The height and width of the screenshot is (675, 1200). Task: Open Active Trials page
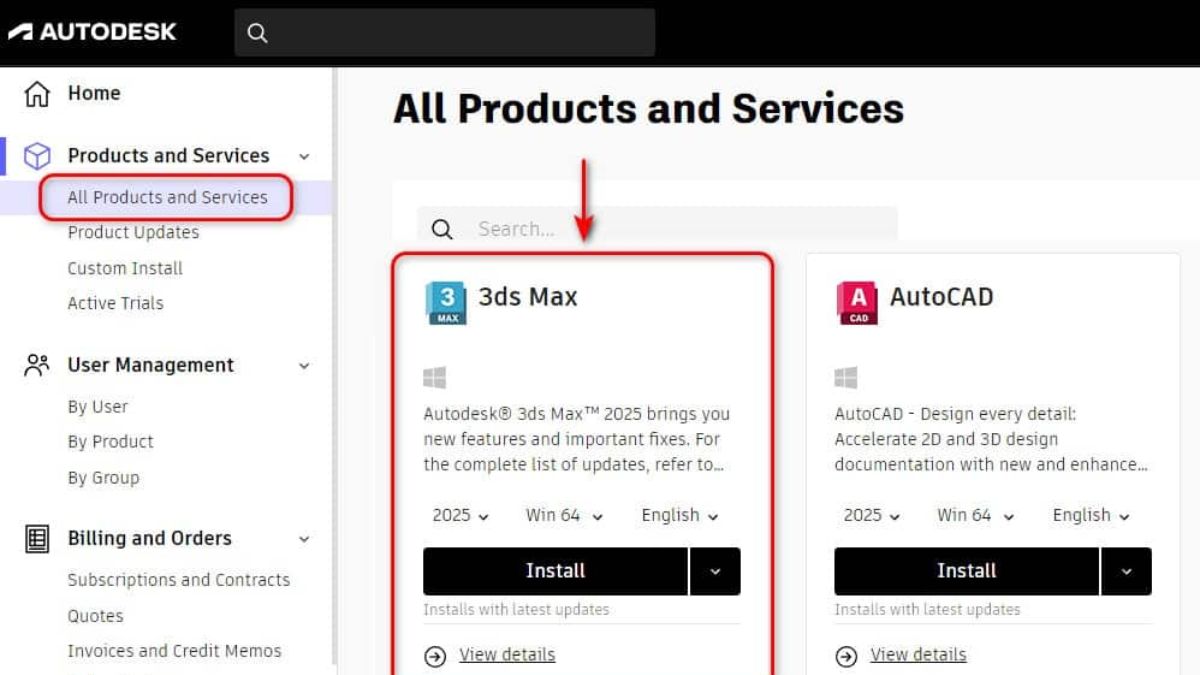(x=115, y=303)
